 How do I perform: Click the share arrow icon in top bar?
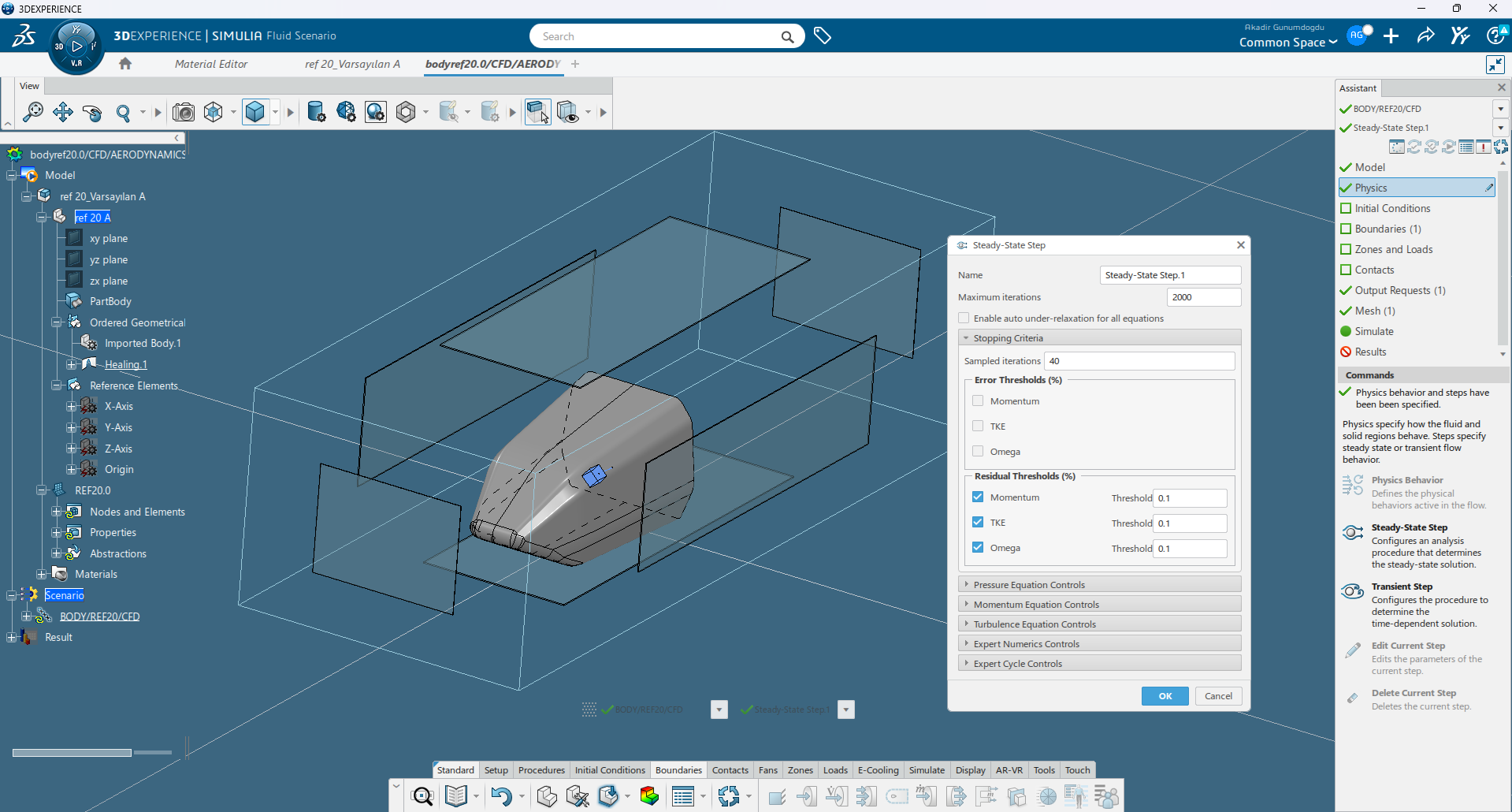click(1425, 36)
